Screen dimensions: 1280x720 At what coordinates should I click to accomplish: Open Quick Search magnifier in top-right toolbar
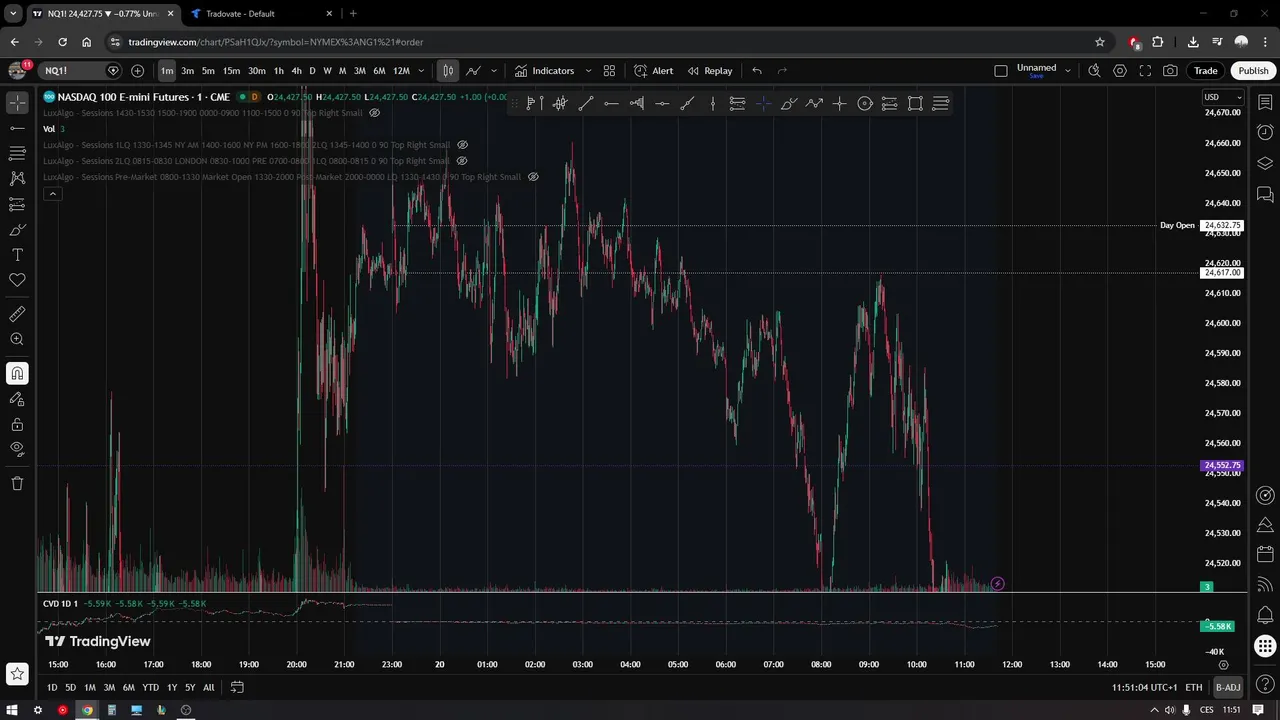[x=1094, y=71]
